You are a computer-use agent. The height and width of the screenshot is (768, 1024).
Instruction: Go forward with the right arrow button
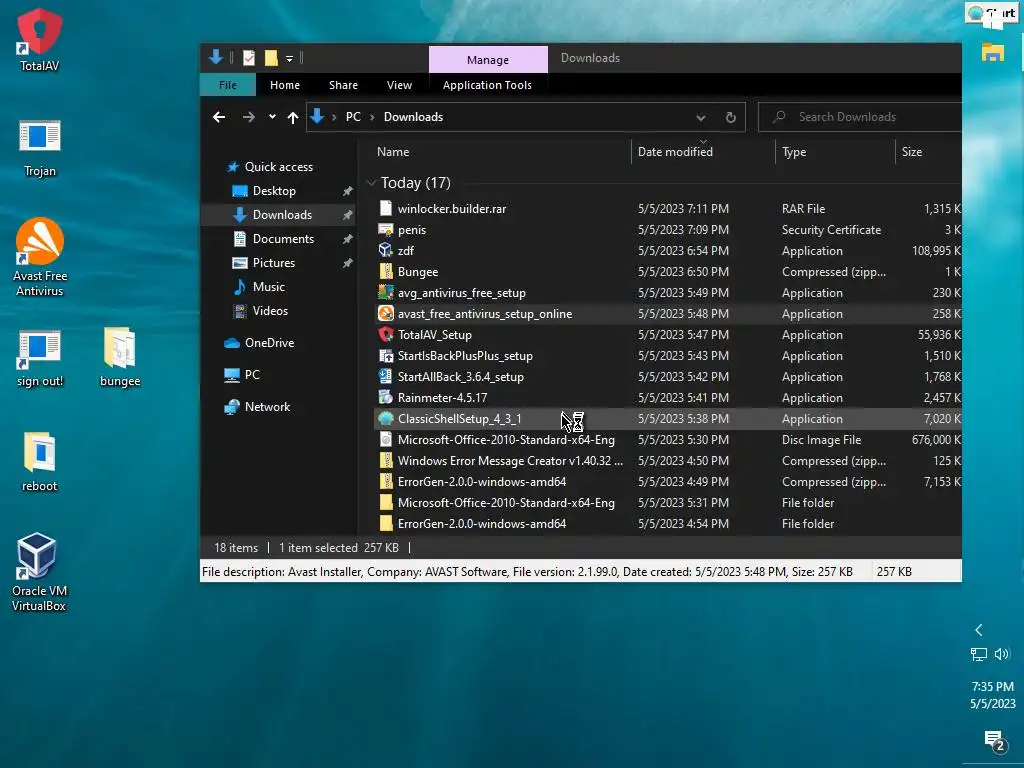[x=249, y=117]
